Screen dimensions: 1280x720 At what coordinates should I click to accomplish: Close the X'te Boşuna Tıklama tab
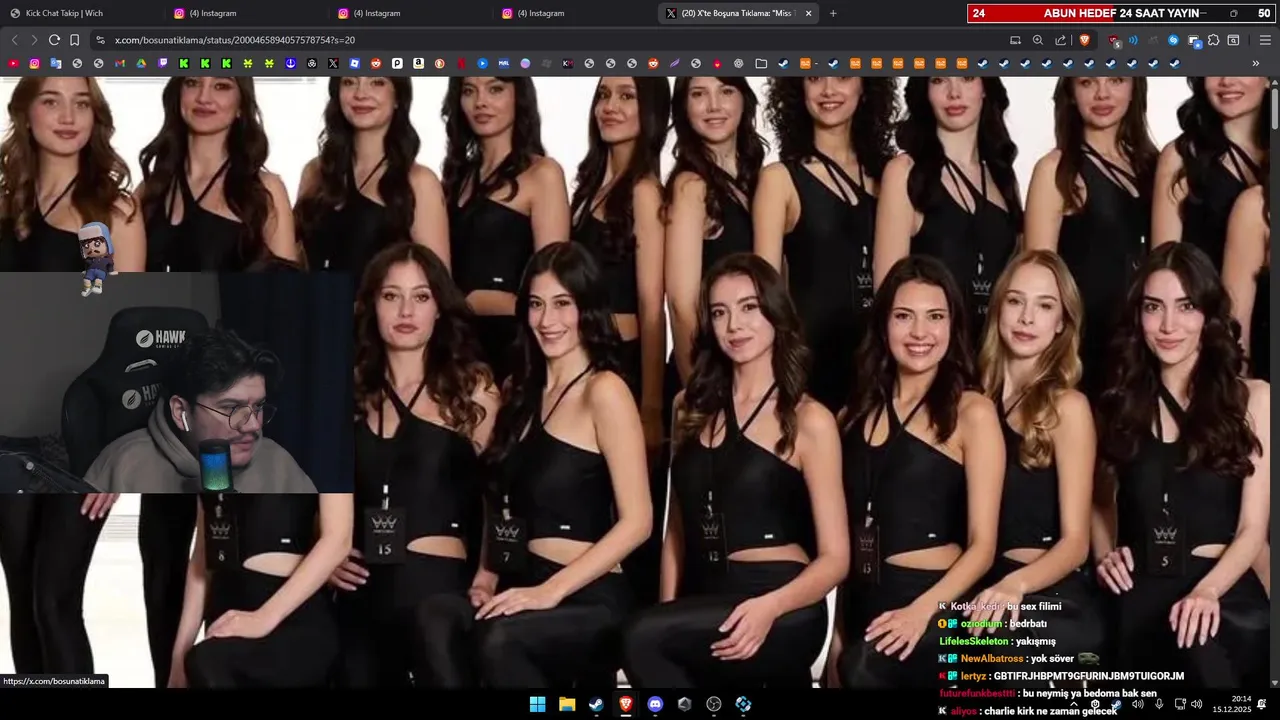click(808, 13)
